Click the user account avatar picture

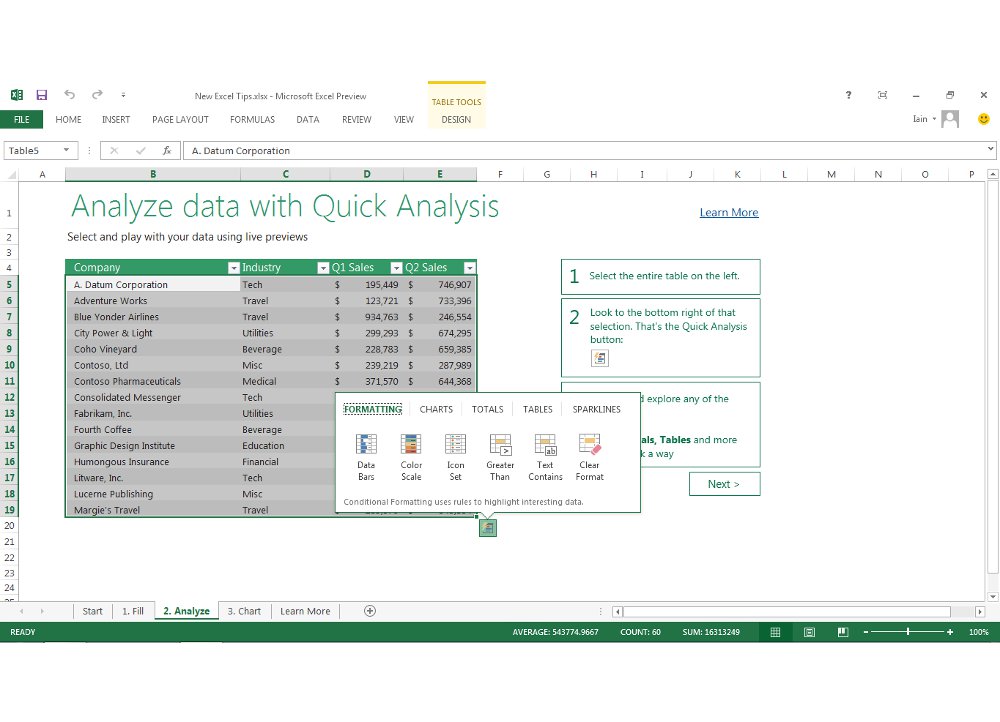pyautogui.click(x=950, y=119)
